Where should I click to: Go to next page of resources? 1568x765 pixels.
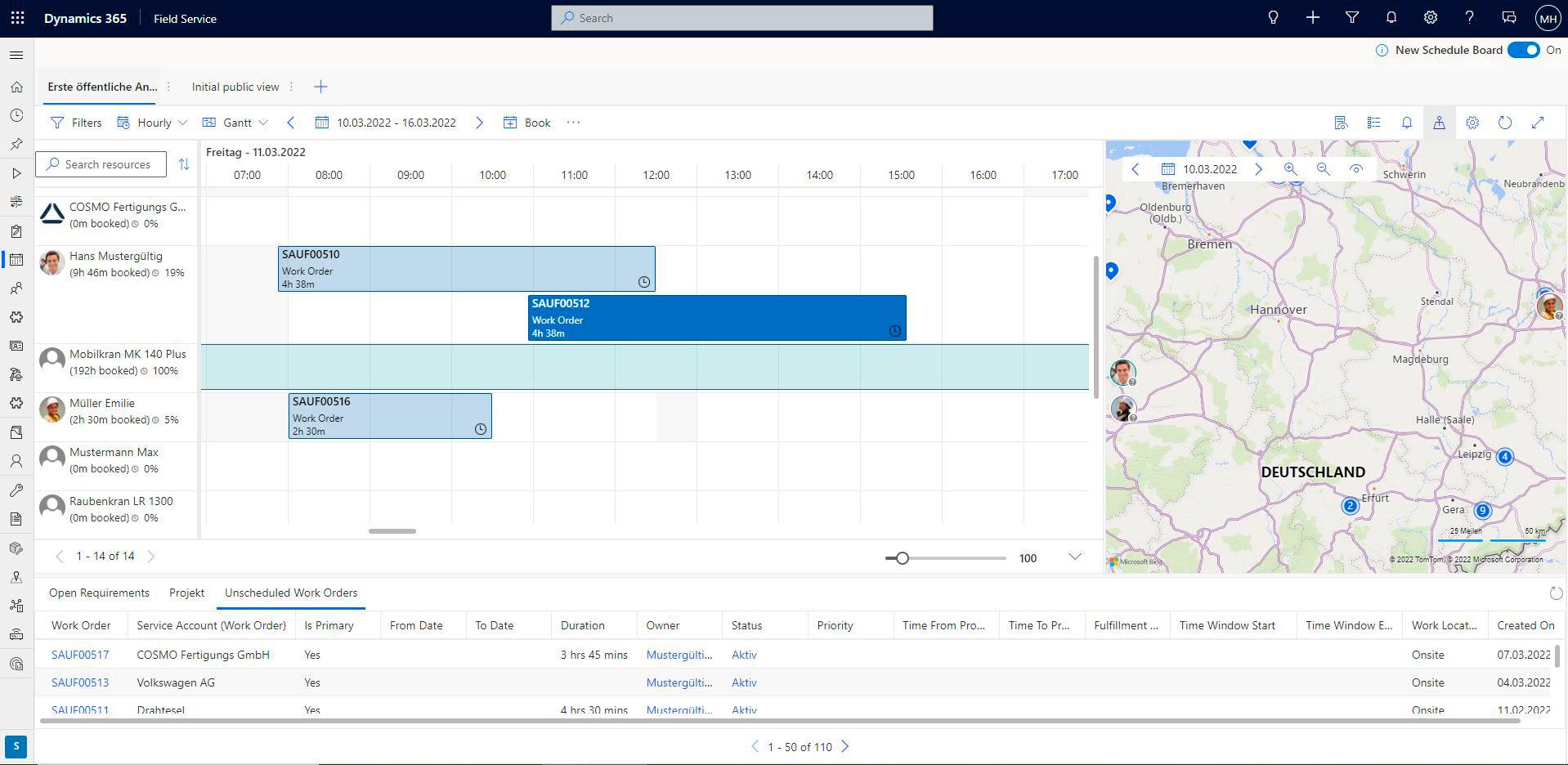(x=151, y=557)
